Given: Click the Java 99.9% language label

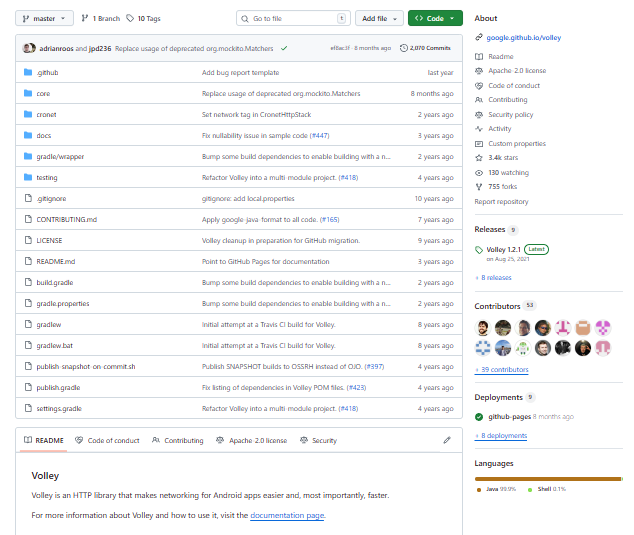Looking at the screenshot, I should click(497, 489).
